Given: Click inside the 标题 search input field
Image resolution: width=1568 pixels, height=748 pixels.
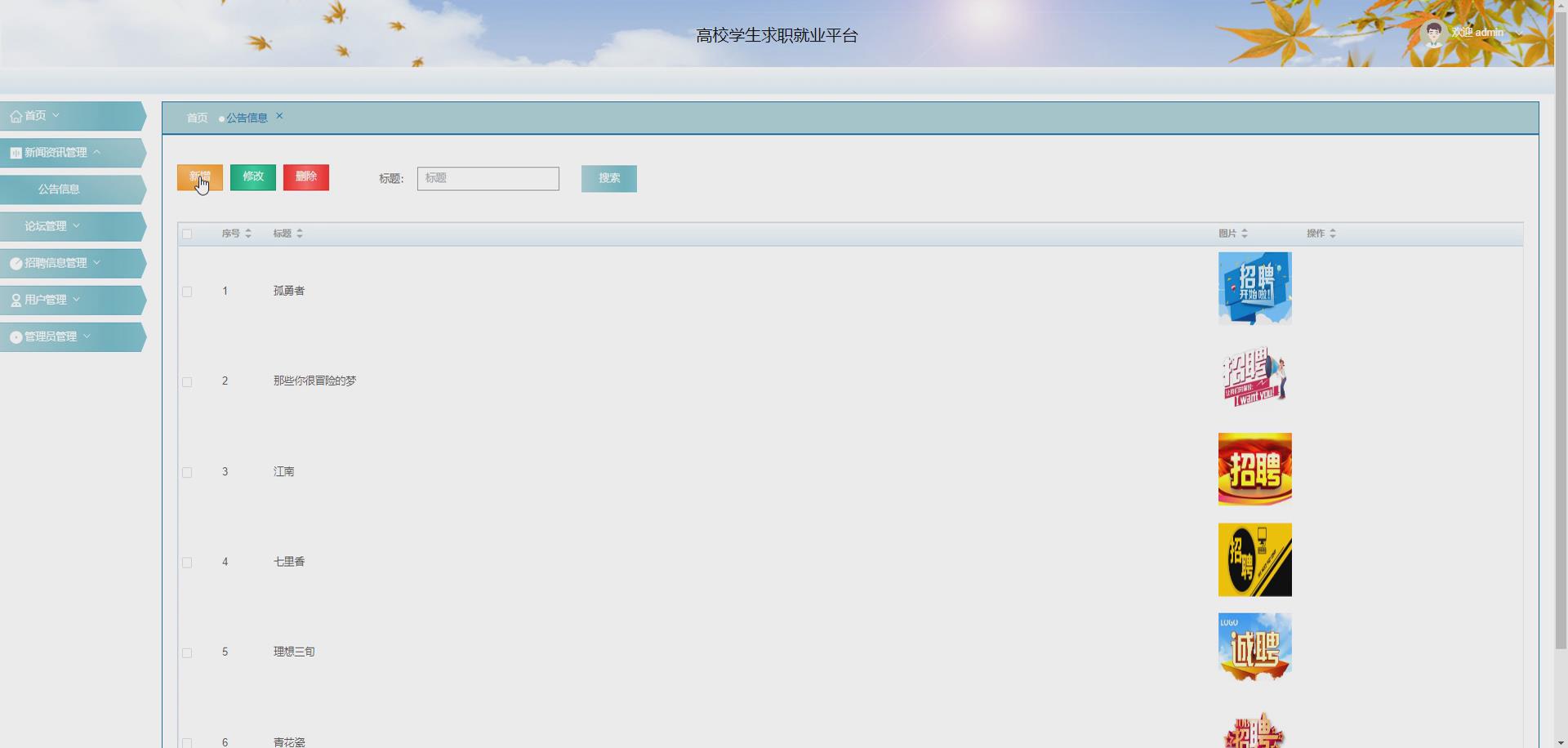Looking at the screenshot, I should pyautogui.click(x=488, y=179).
